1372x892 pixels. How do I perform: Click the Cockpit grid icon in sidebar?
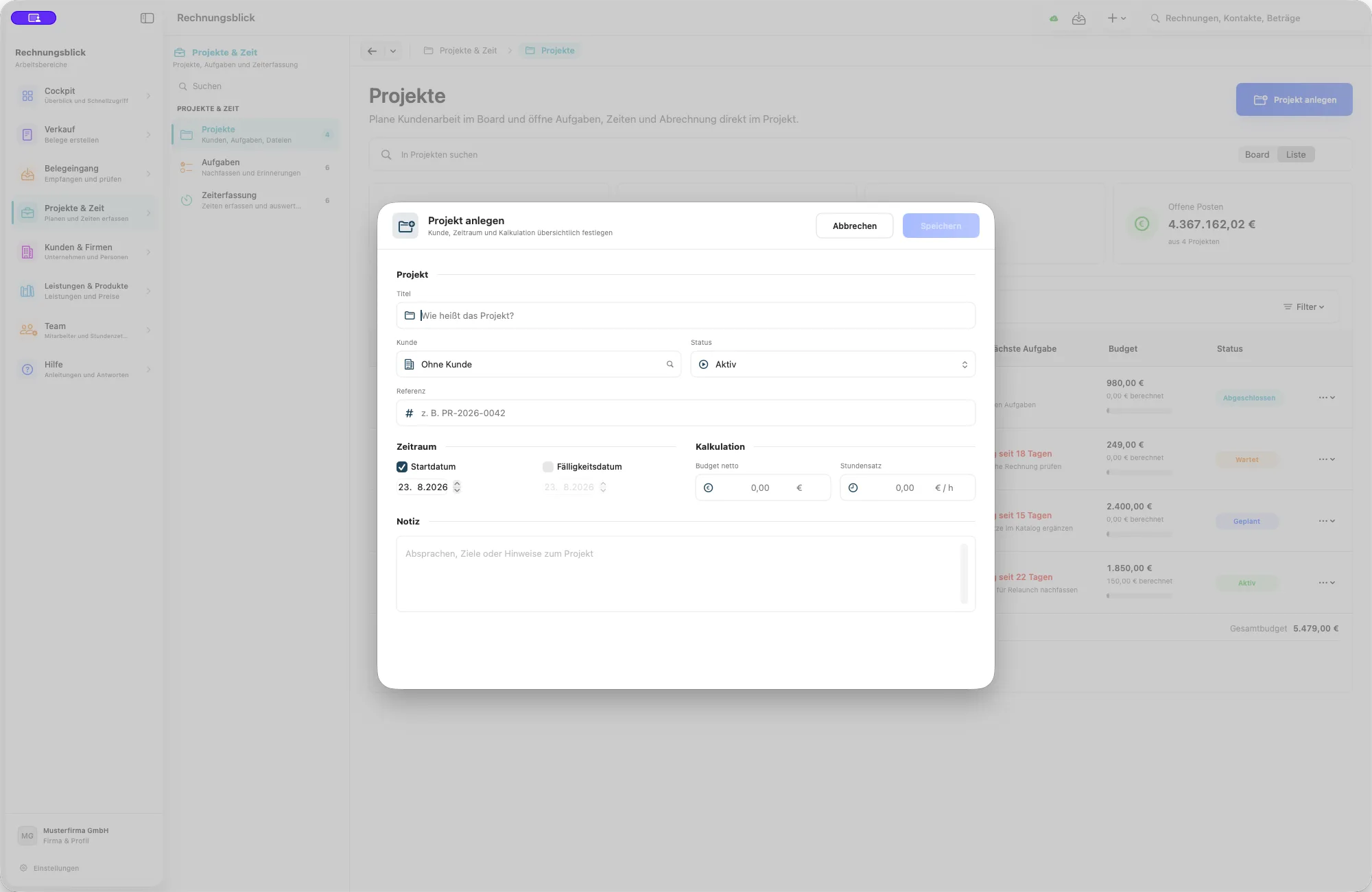[27, 96]
